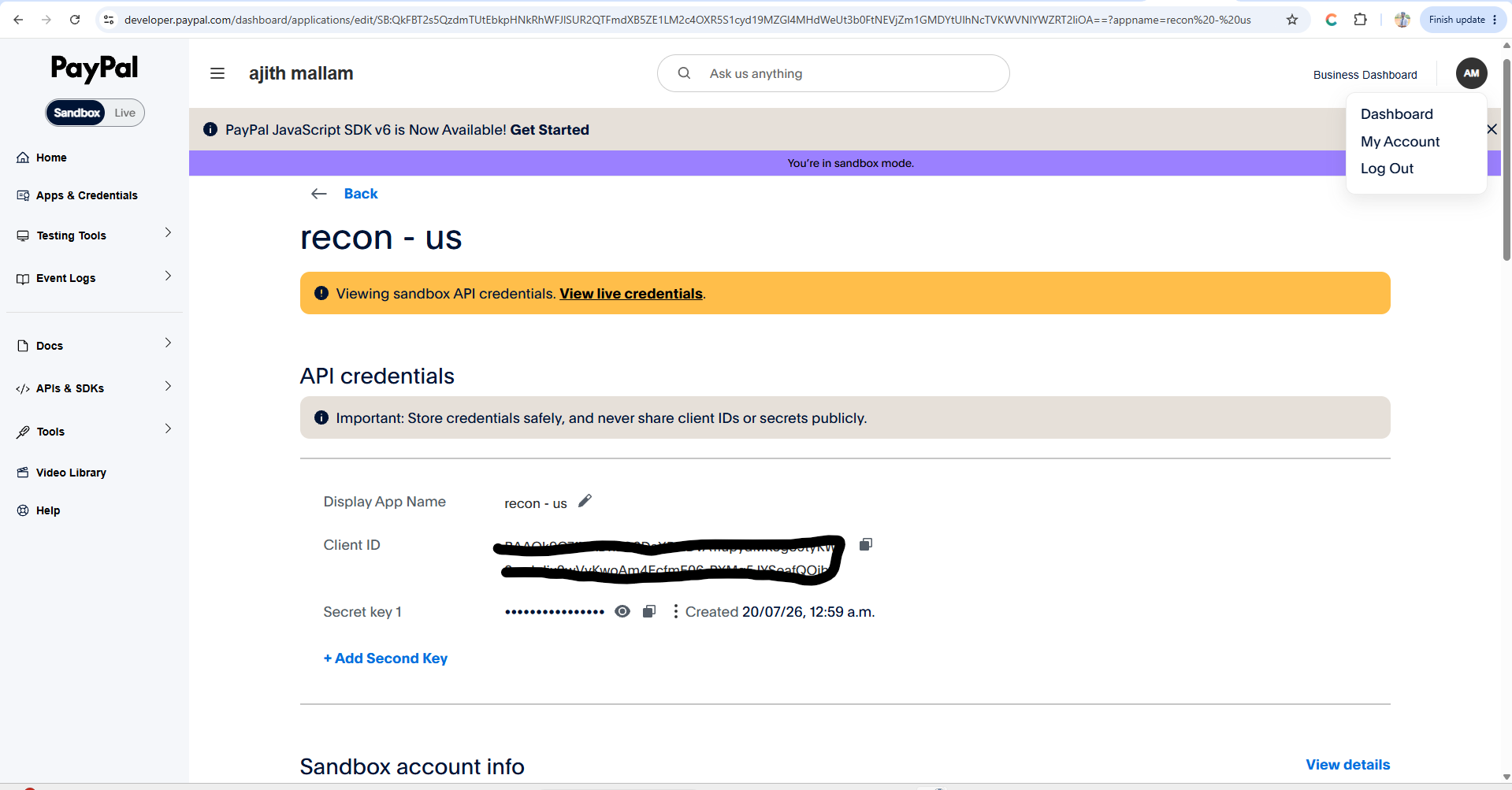Open View live credentials link
Image resolution: width=1512 pixels, height=790 pixels.
(x=630, y=294)
